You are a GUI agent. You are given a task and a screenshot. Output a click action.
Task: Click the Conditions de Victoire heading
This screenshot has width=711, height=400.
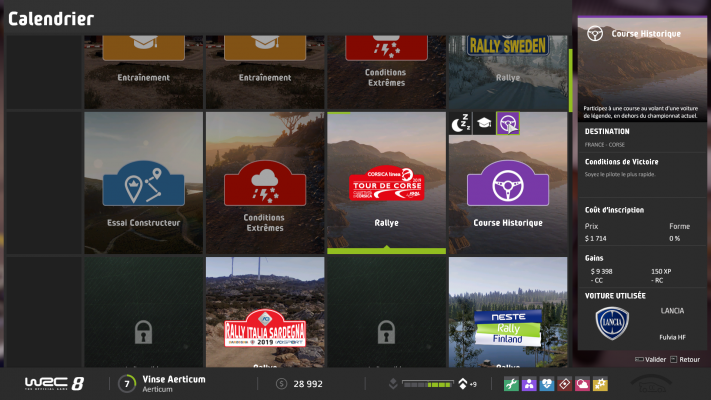click(621, 162)
